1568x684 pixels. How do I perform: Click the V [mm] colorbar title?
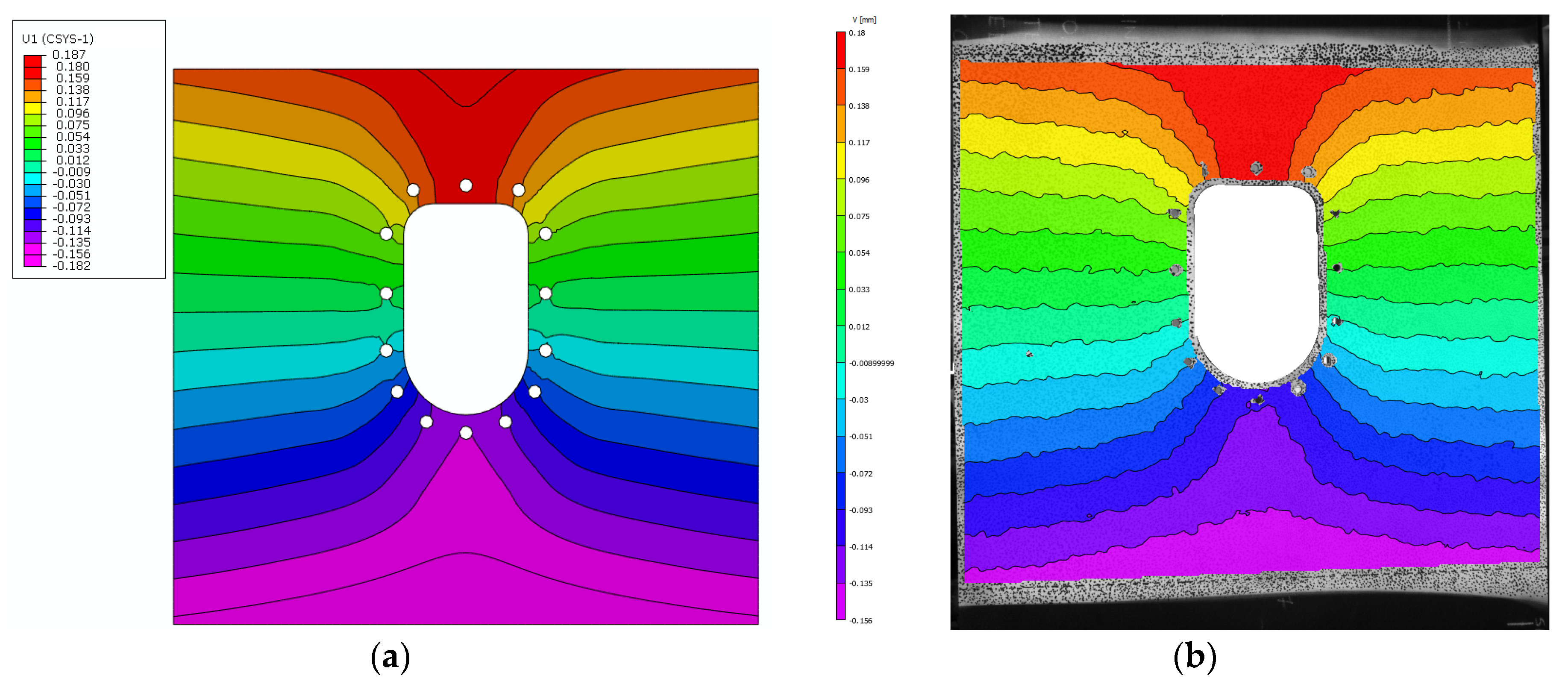tap(864, 20)
